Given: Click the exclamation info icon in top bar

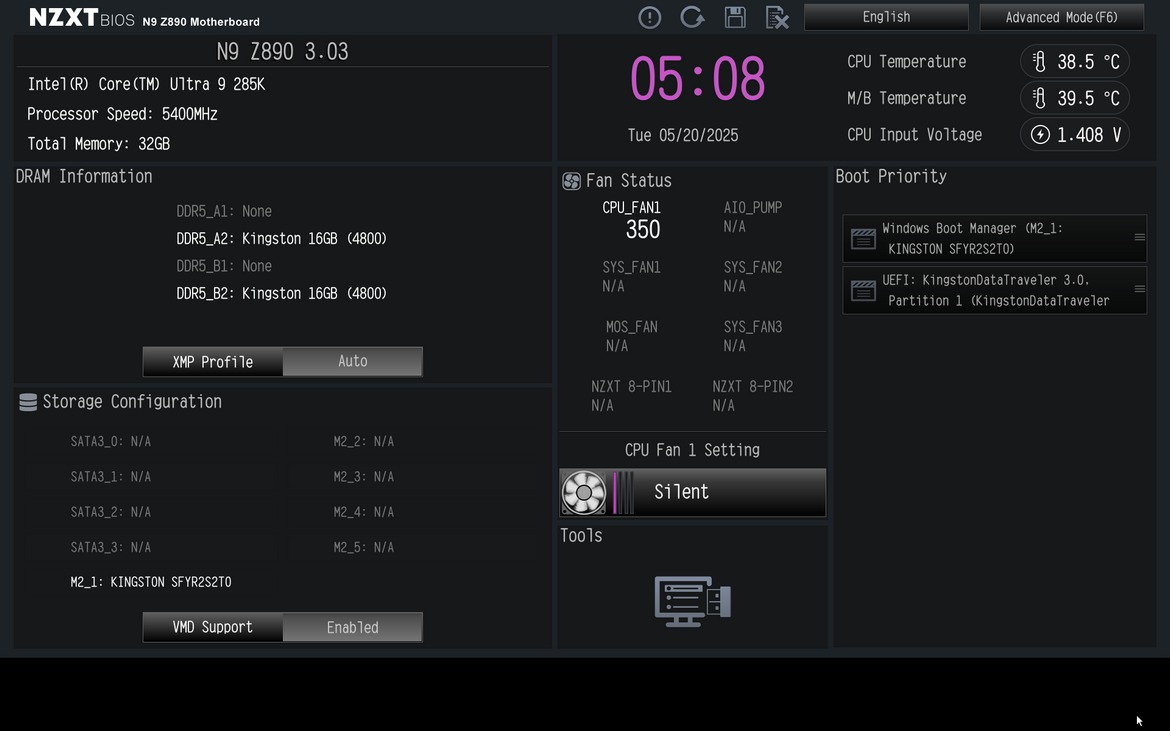Looking at the screenshot, I should pos(650,17).
